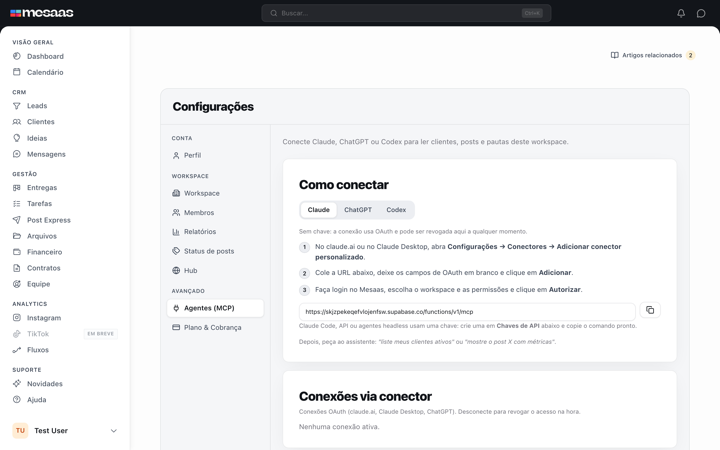The height and width of the screenshot is (450, 720).
Task: Open Membros settings section
Action: [215, 213]
